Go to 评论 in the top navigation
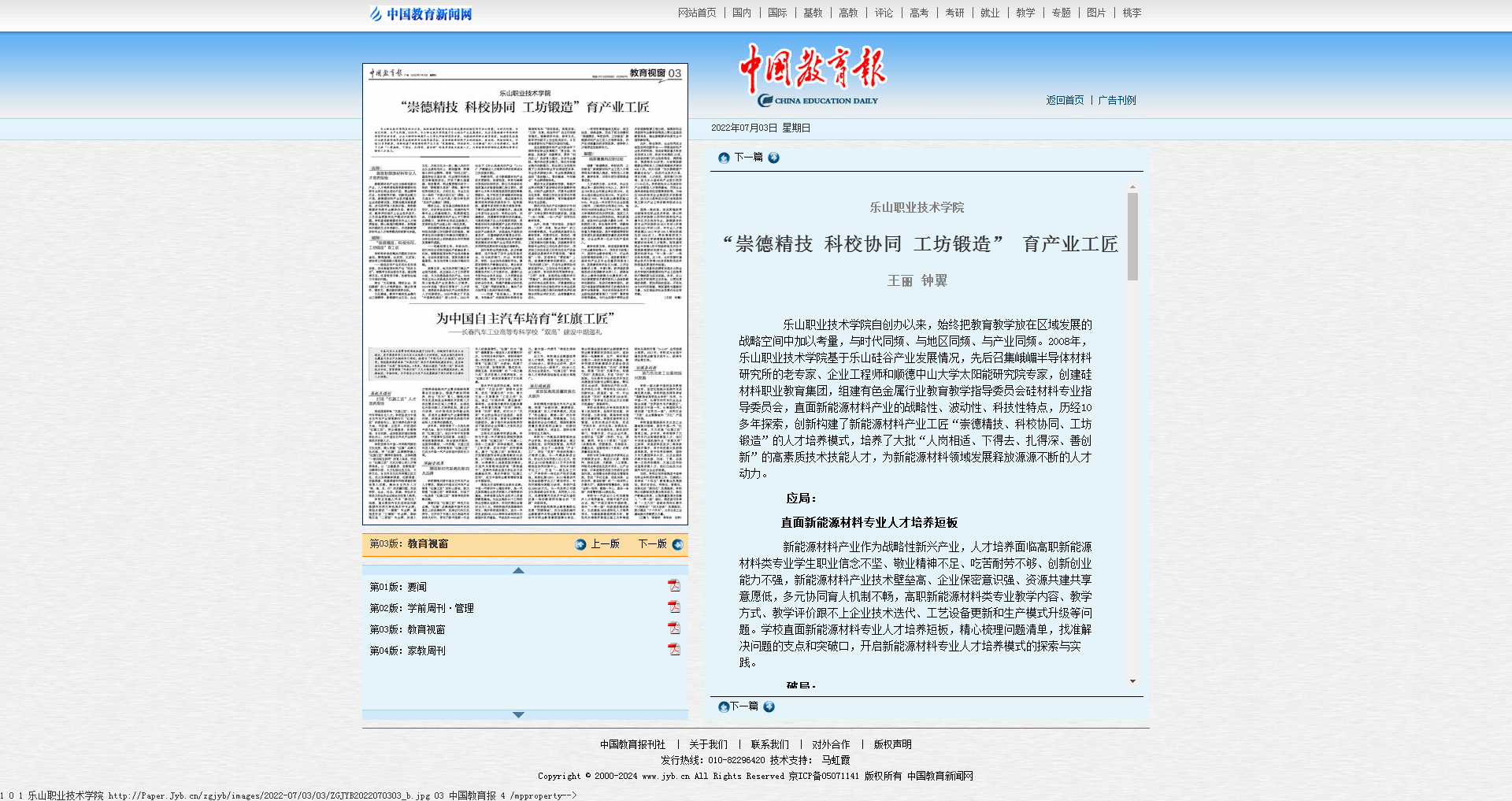The width and height of the screenshot is (1512, 801). pyautogui.click(x=884, y=13)
